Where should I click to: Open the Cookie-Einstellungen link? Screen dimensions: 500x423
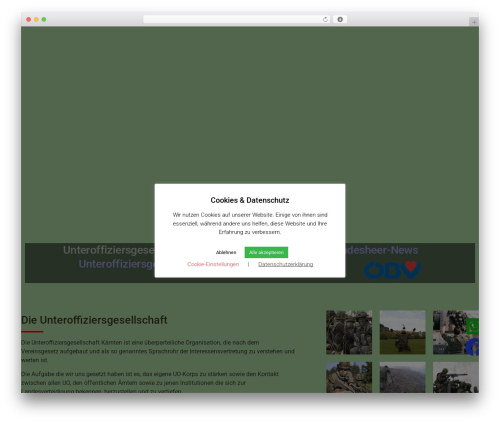coord(213,264)
